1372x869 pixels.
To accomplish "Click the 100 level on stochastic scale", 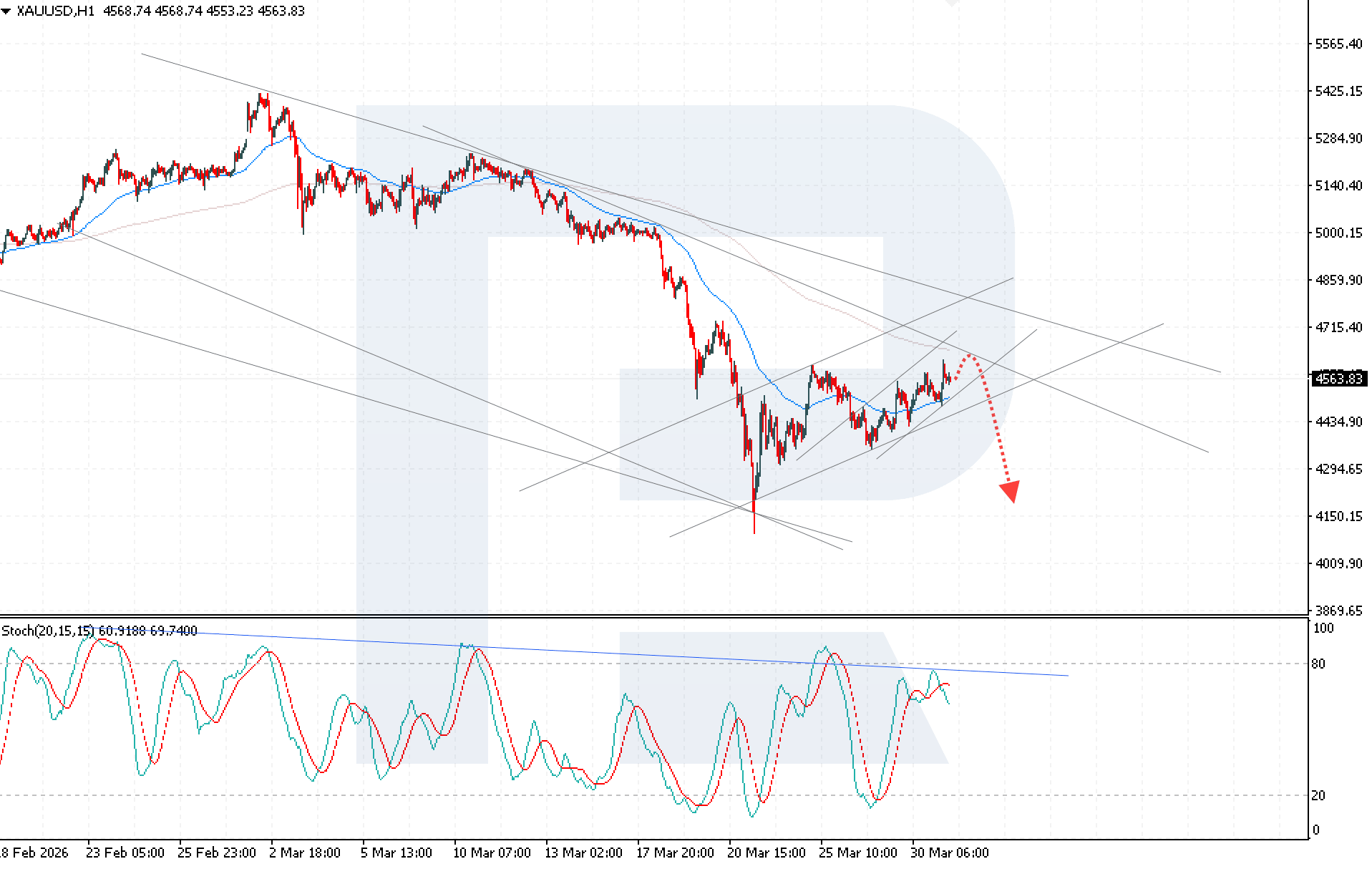I will point(1323,628).
